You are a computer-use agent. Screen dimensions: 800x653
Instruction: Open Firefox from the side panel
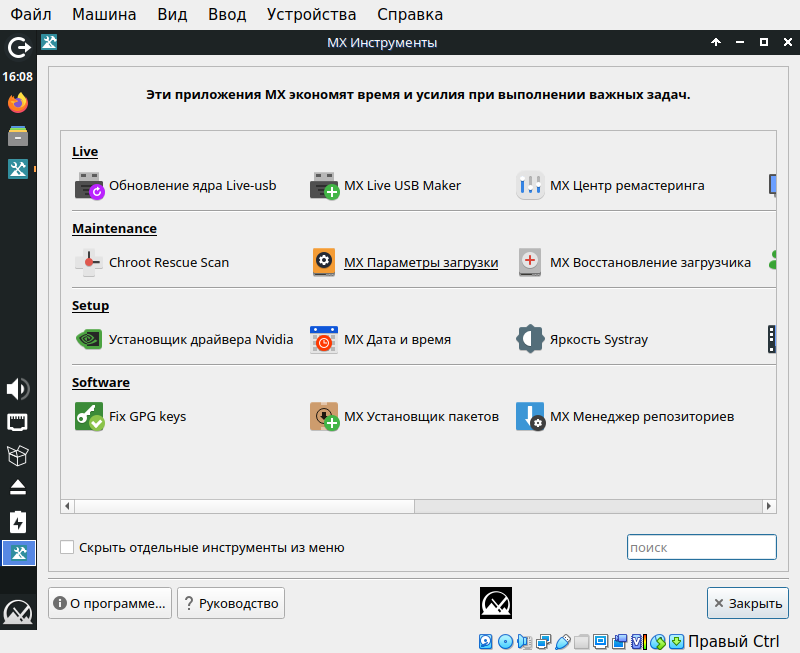click(18, 103)
